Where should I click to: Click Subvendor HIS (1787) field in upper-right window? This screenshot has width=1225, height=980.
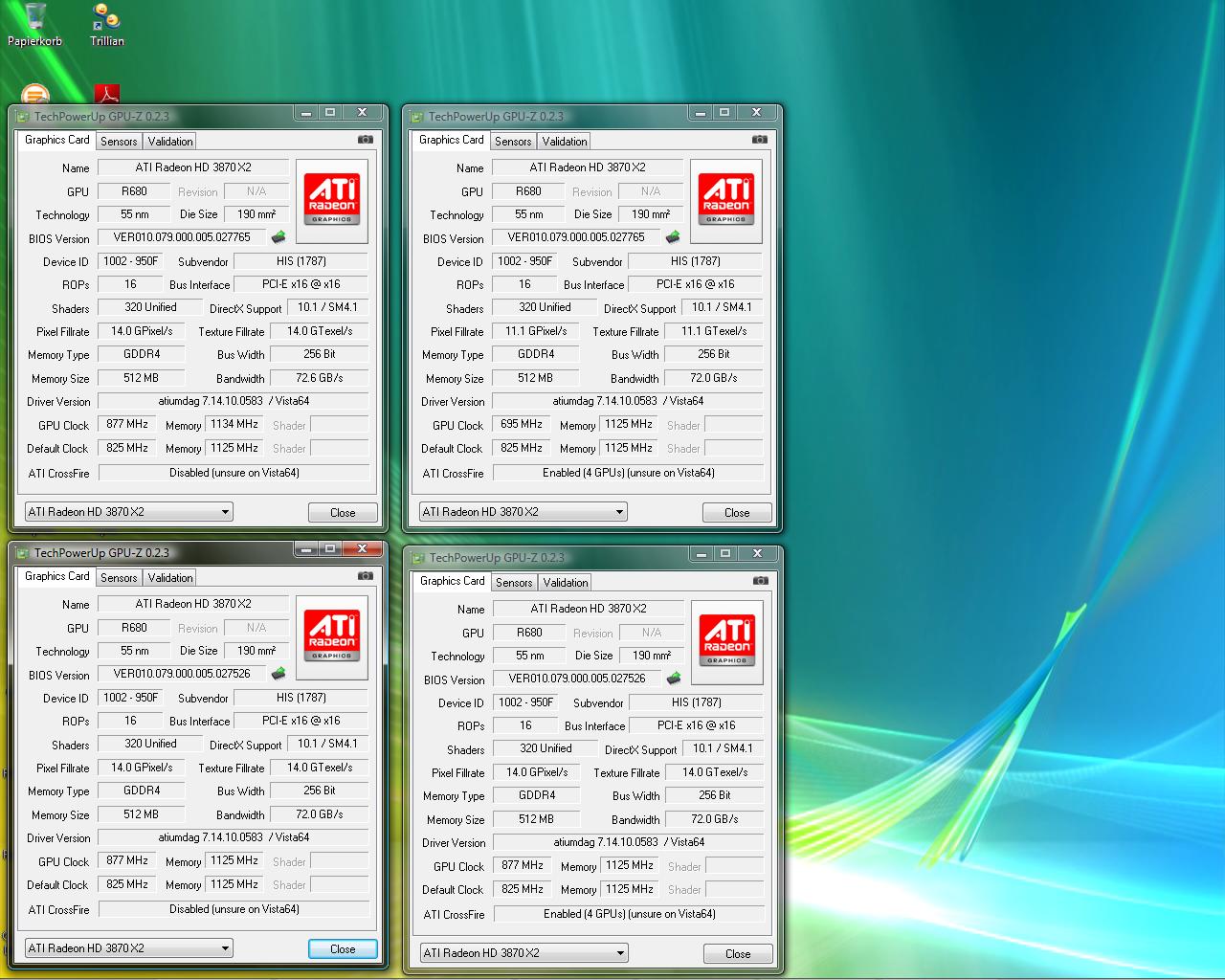(696, 261)
